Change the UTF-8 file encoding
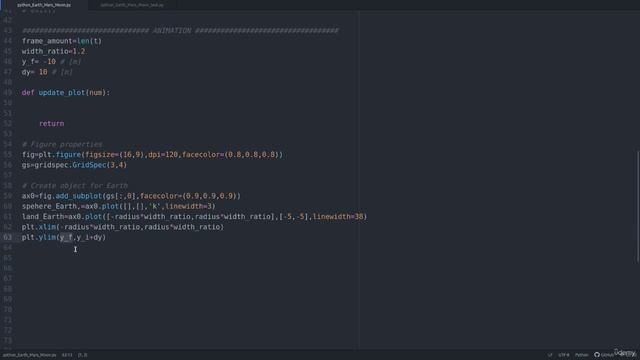640x360 pixels. [564, 355]
